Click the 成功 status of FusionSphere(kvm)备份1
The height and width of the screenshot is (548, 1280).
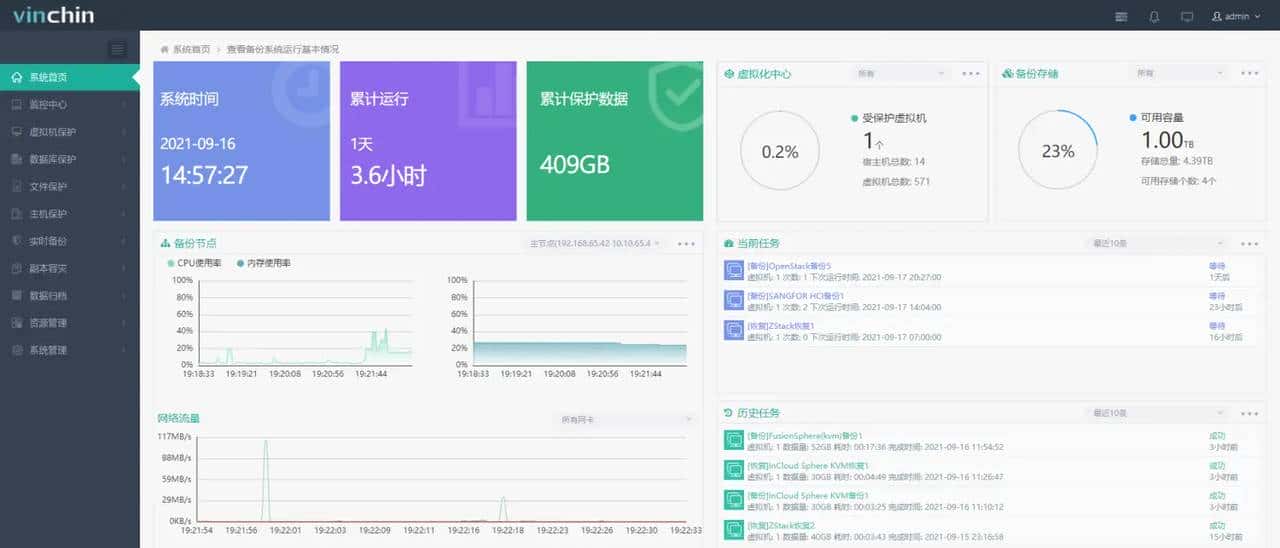[x=1217, y=436]
